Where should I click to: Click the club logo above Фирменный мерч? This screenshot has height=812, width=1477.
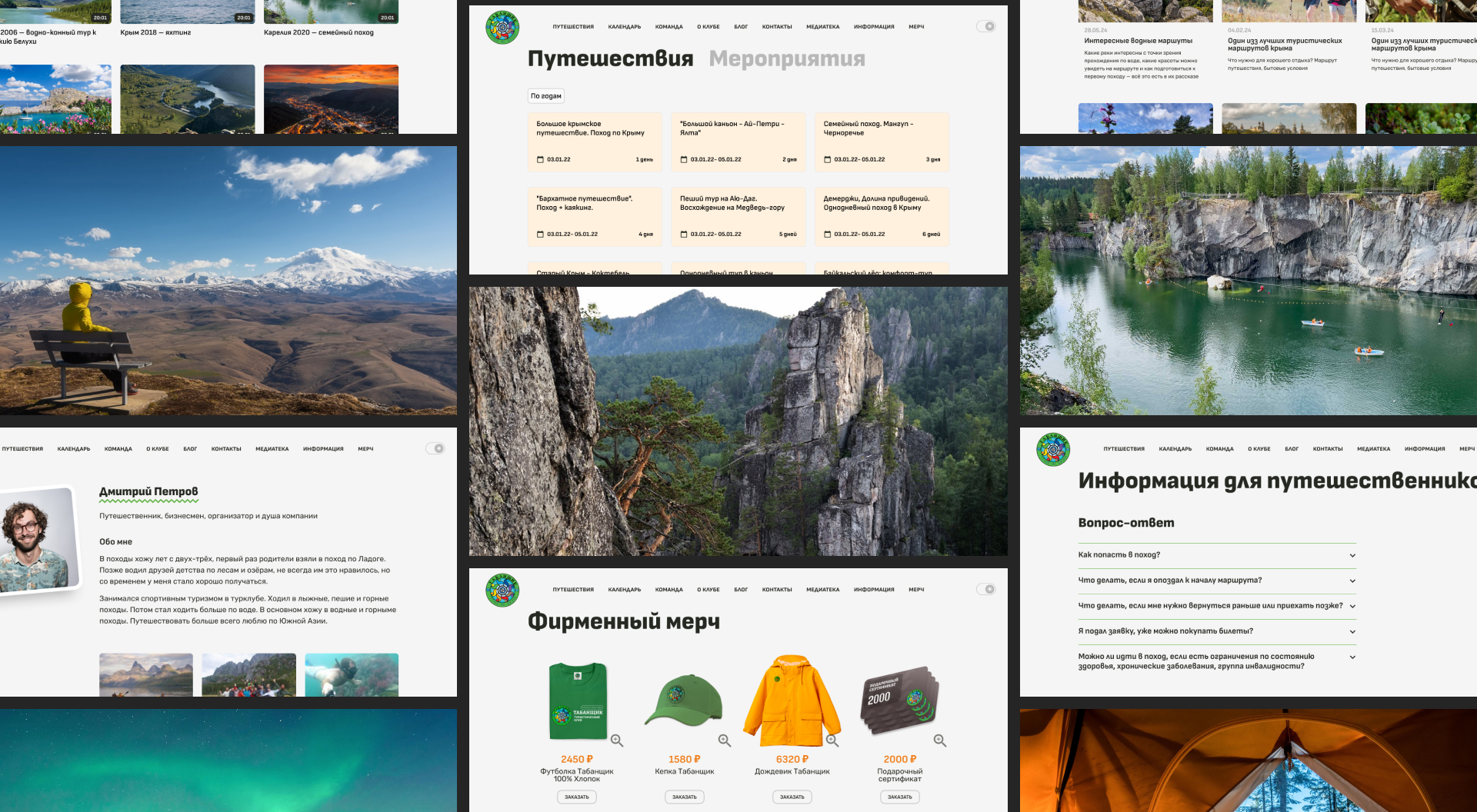click(x=502, y=591)
